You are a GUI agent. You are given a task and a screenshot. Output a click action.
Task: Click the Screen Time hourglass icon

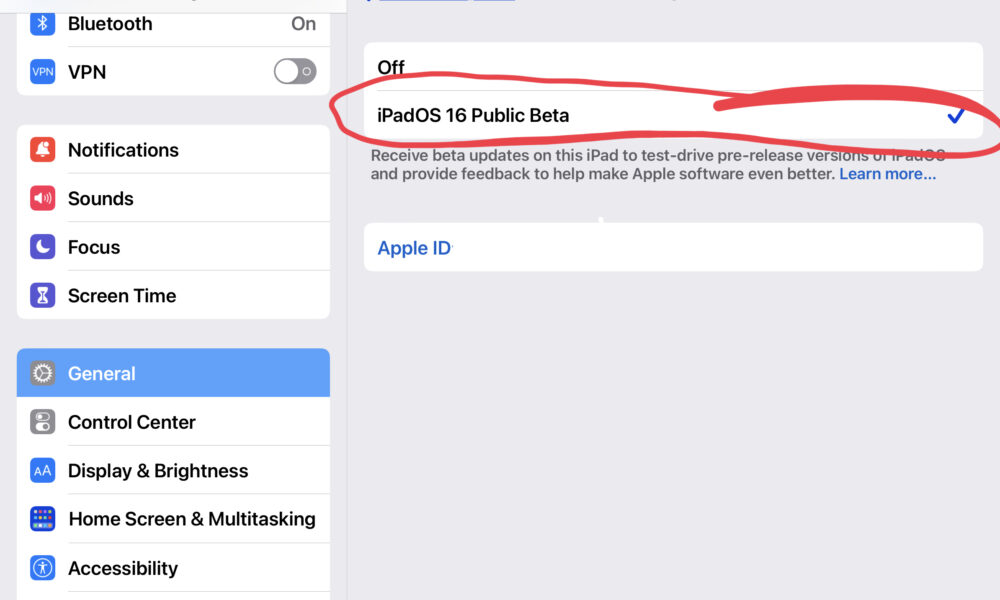[42, 295]
